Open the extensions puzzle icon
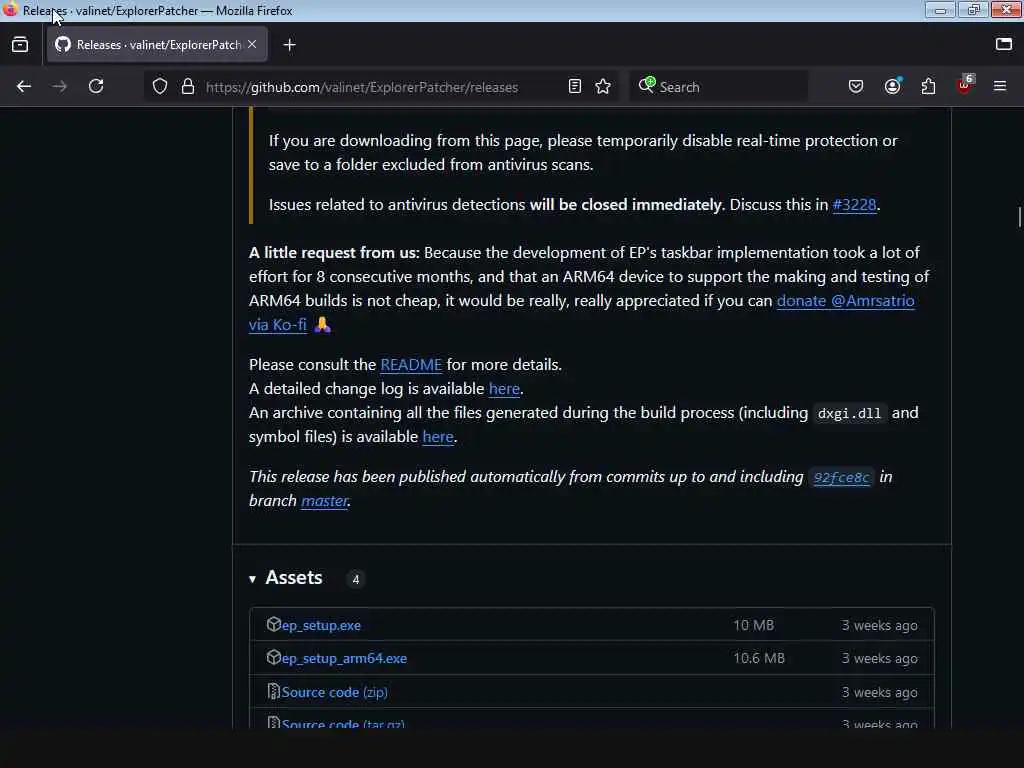1024x768 pixels. click(928, 86)
